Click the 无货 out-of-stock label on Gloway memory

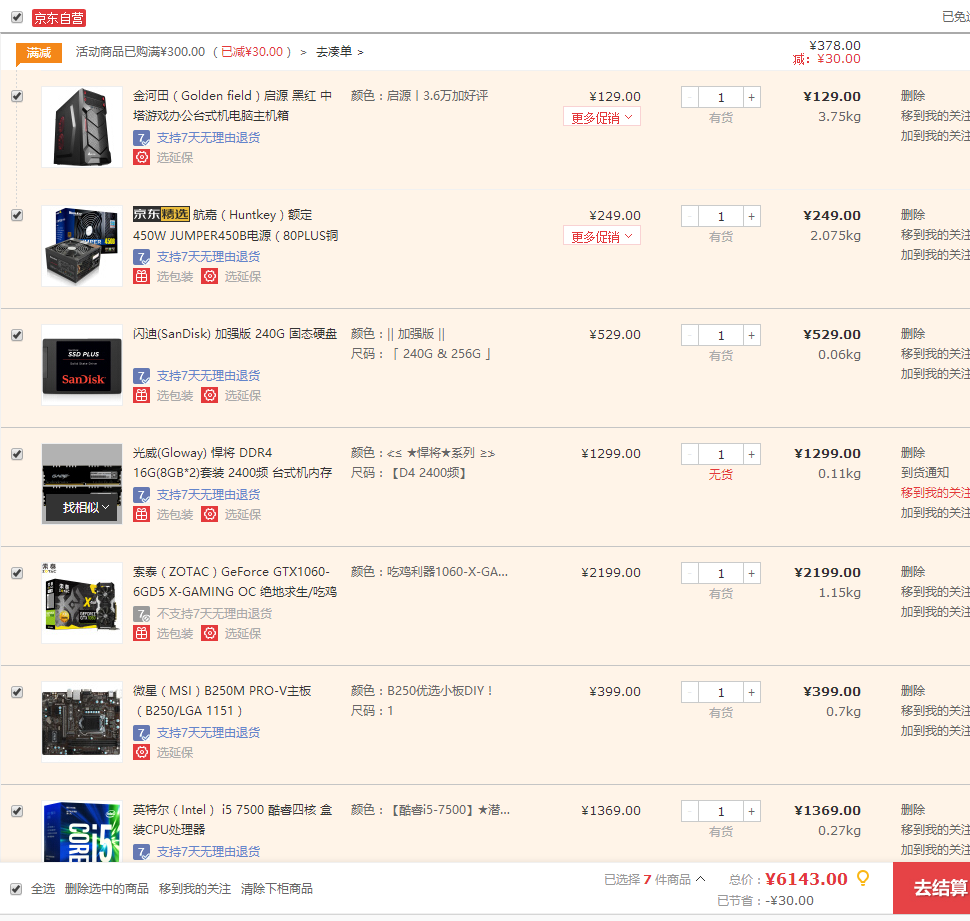coord(721,474)
